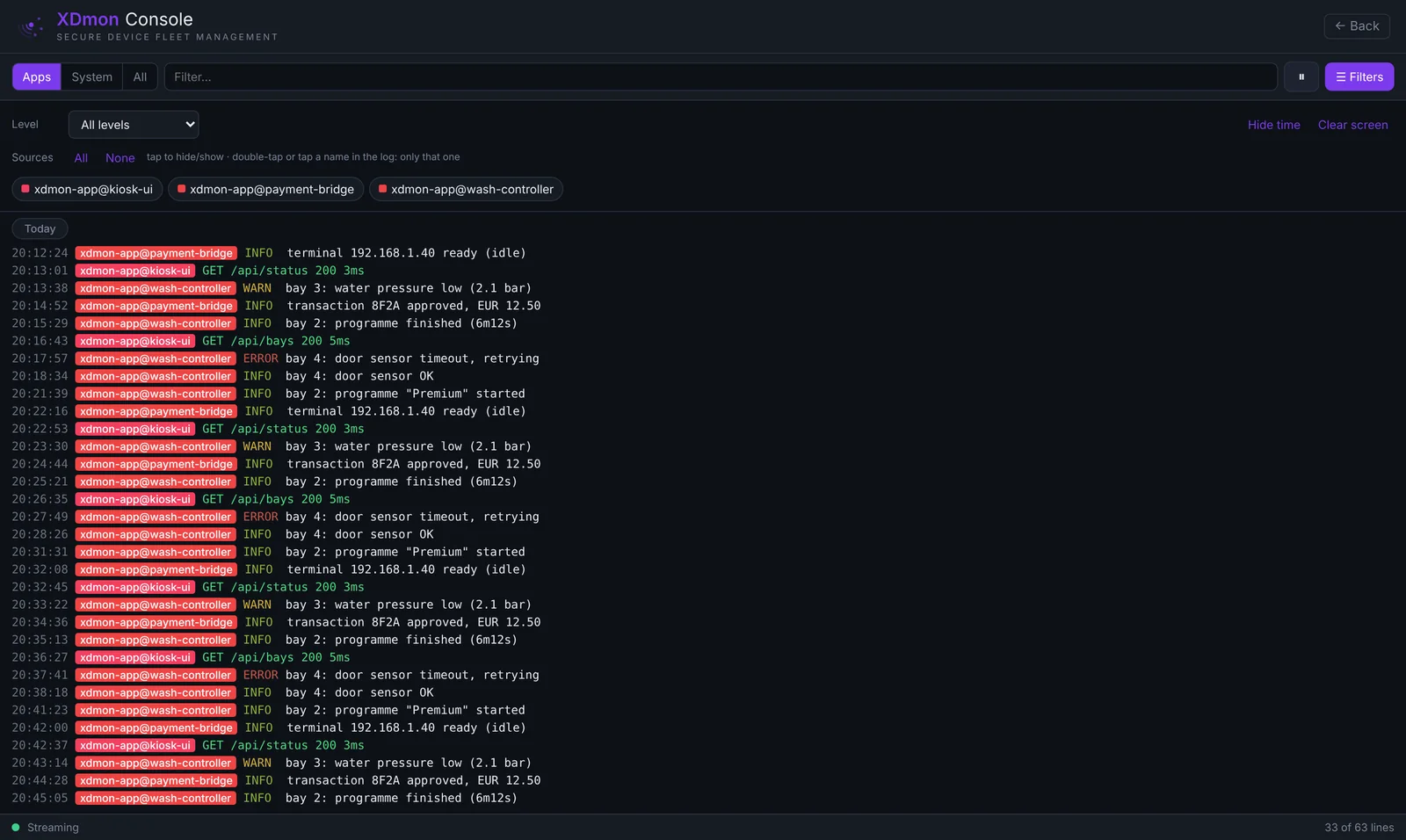Click wash-controller tag at 20:41:23
The width and height of the screenshot is (1406, 840).
click(156, 710)
